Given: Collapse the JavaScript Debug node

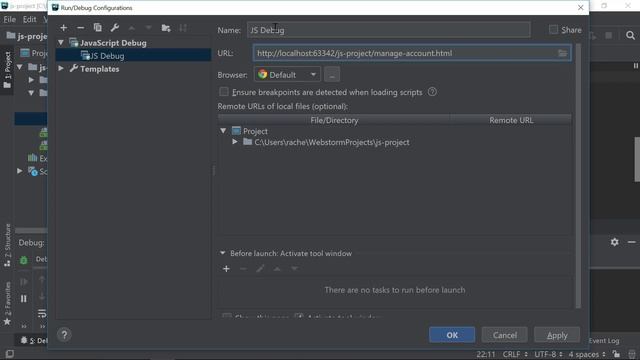Looking at the screenshot, I should pos(61,42).
